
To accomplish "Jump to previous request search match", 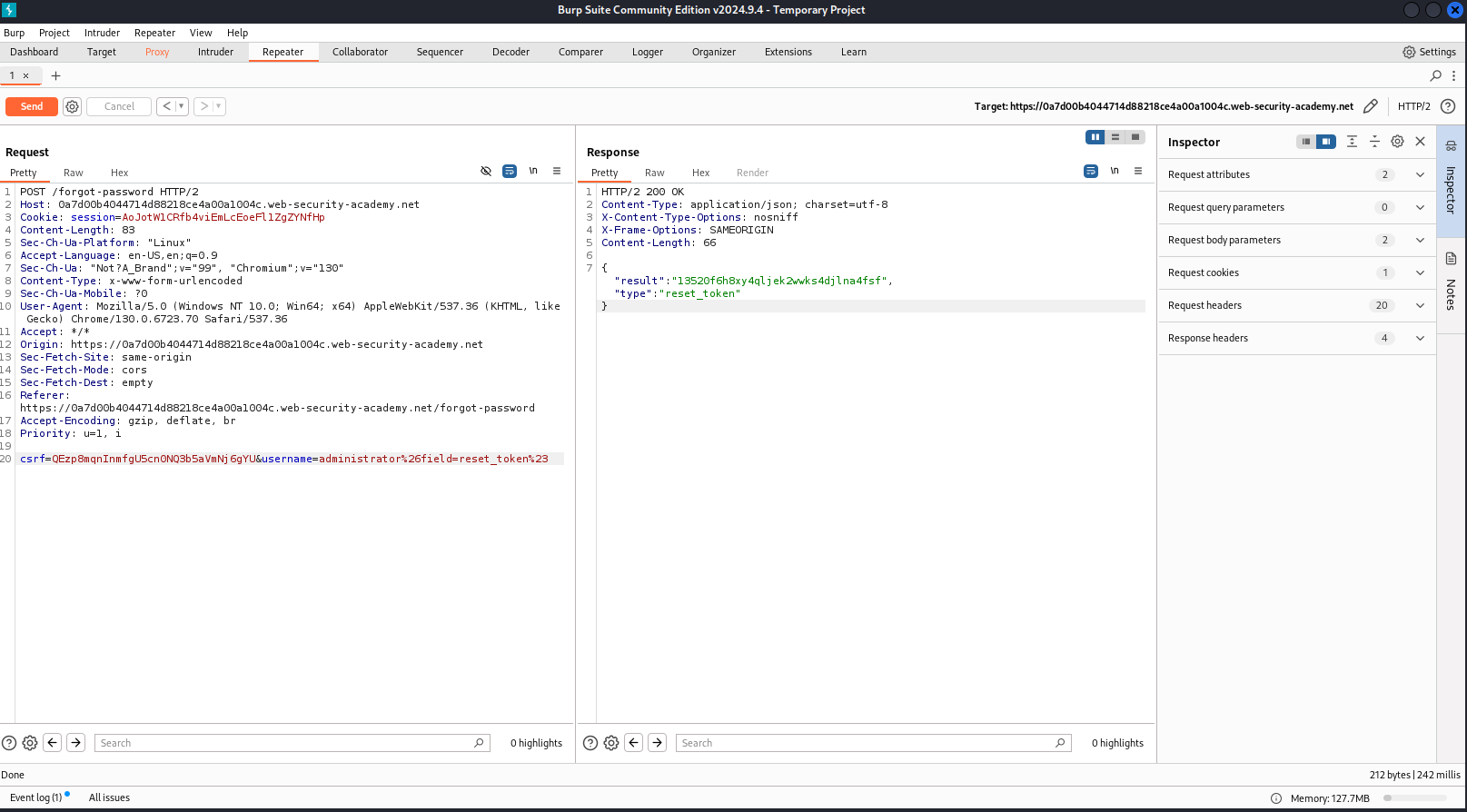I will point(53,743).
